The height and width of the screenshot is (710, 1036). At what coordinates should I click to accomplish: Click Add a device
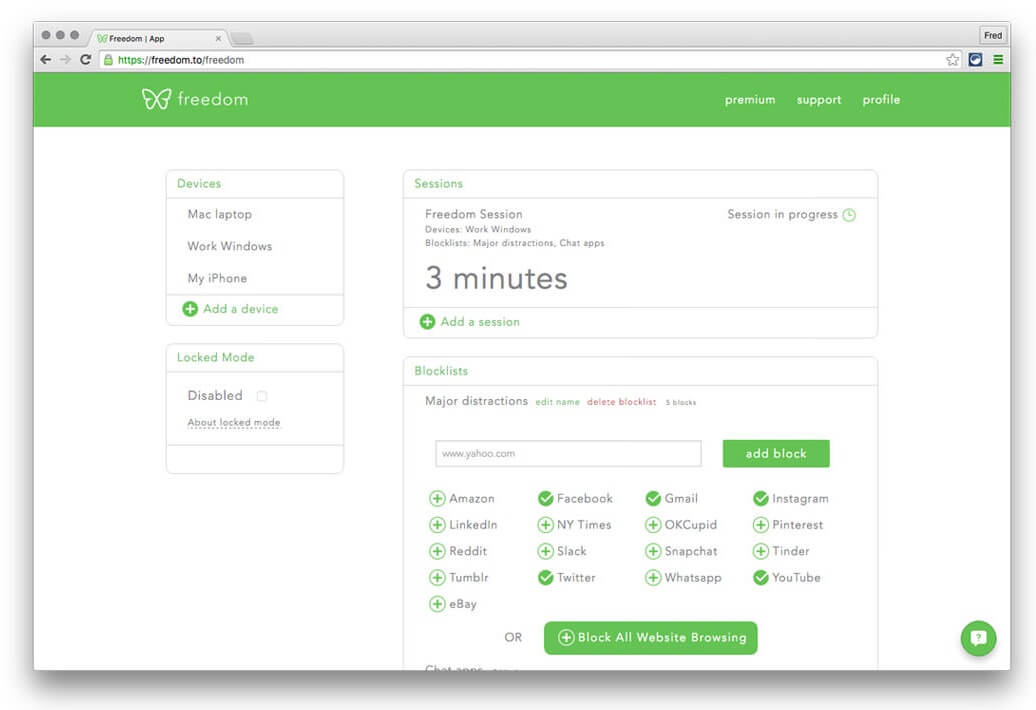click(x=230, y=308)
